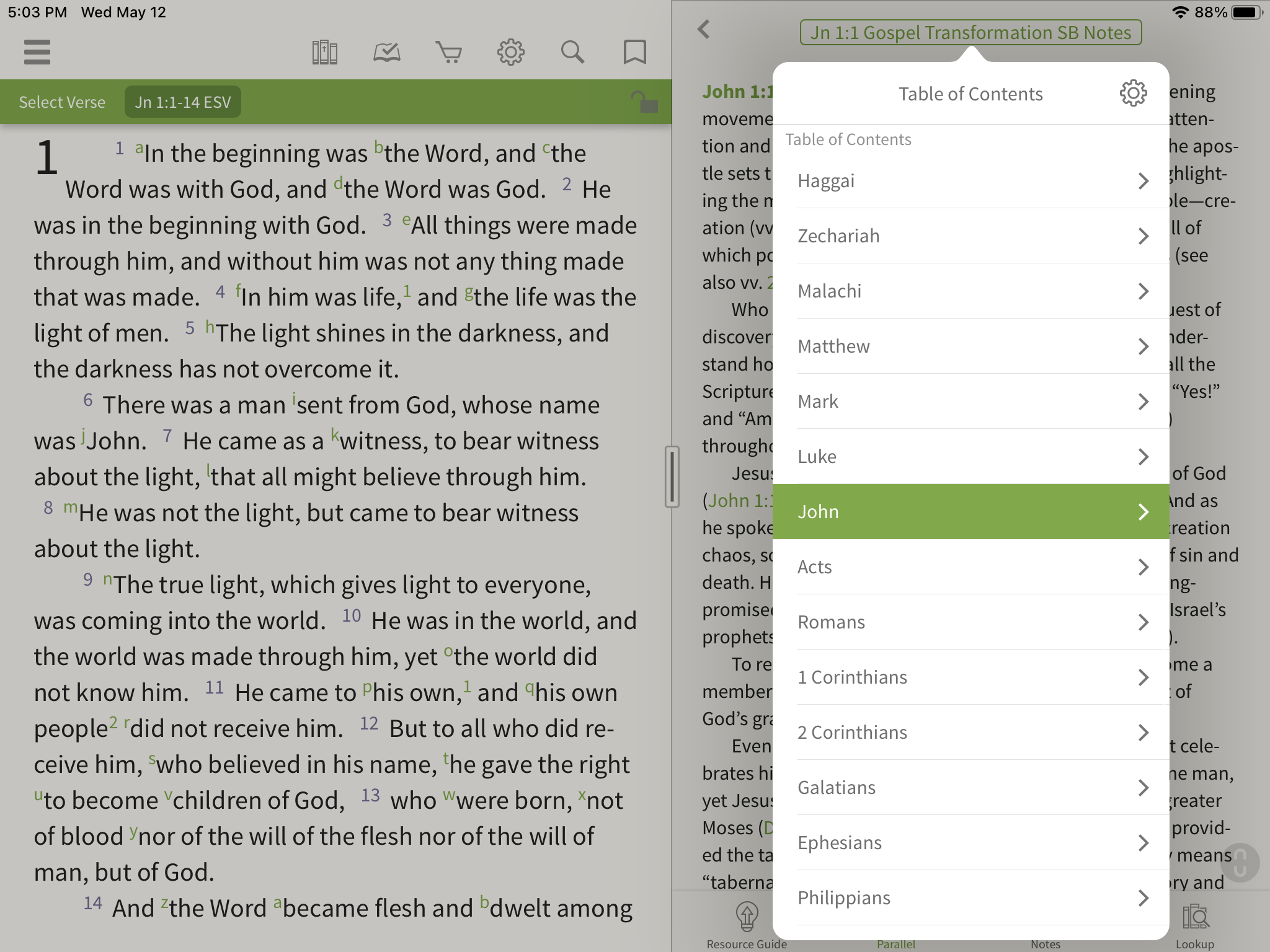Tap the bookmark icon in the toolbar

click(x=634, y=53)
